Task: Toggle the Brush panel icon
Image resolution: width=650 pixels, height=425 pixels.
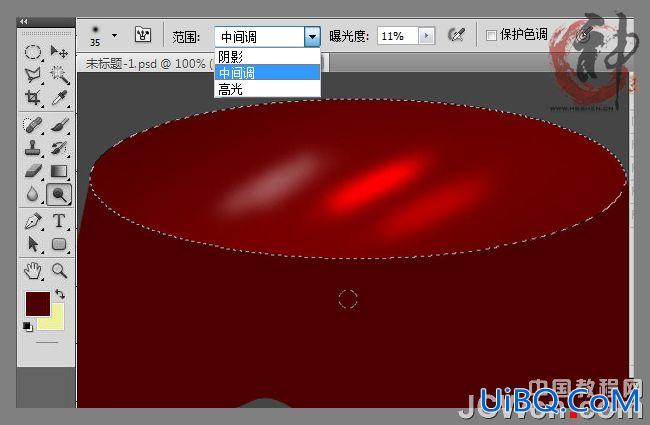Action: coord(143,35)
